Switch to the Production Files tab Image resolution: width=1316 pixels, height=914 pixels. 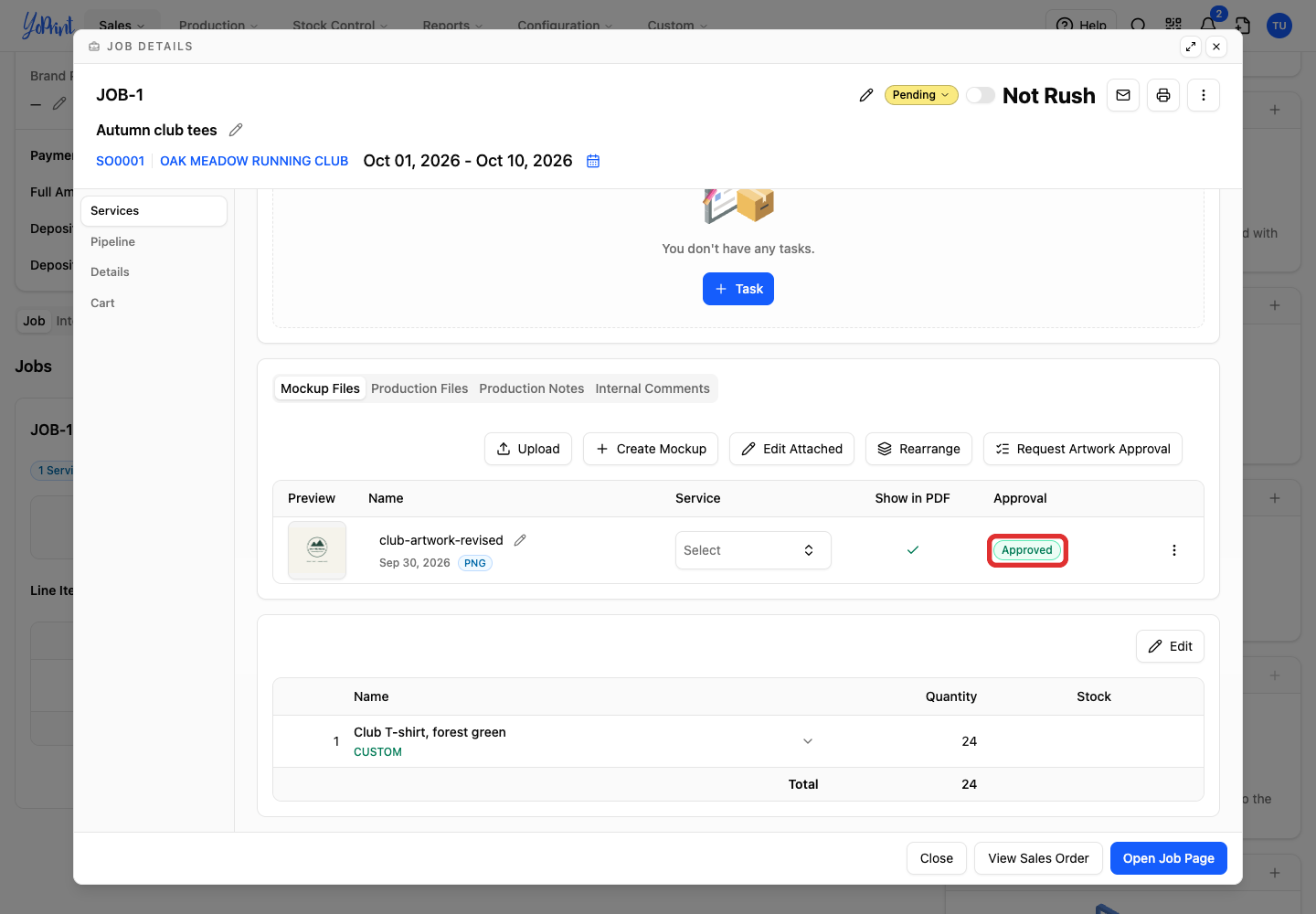(x=419, y=388)
